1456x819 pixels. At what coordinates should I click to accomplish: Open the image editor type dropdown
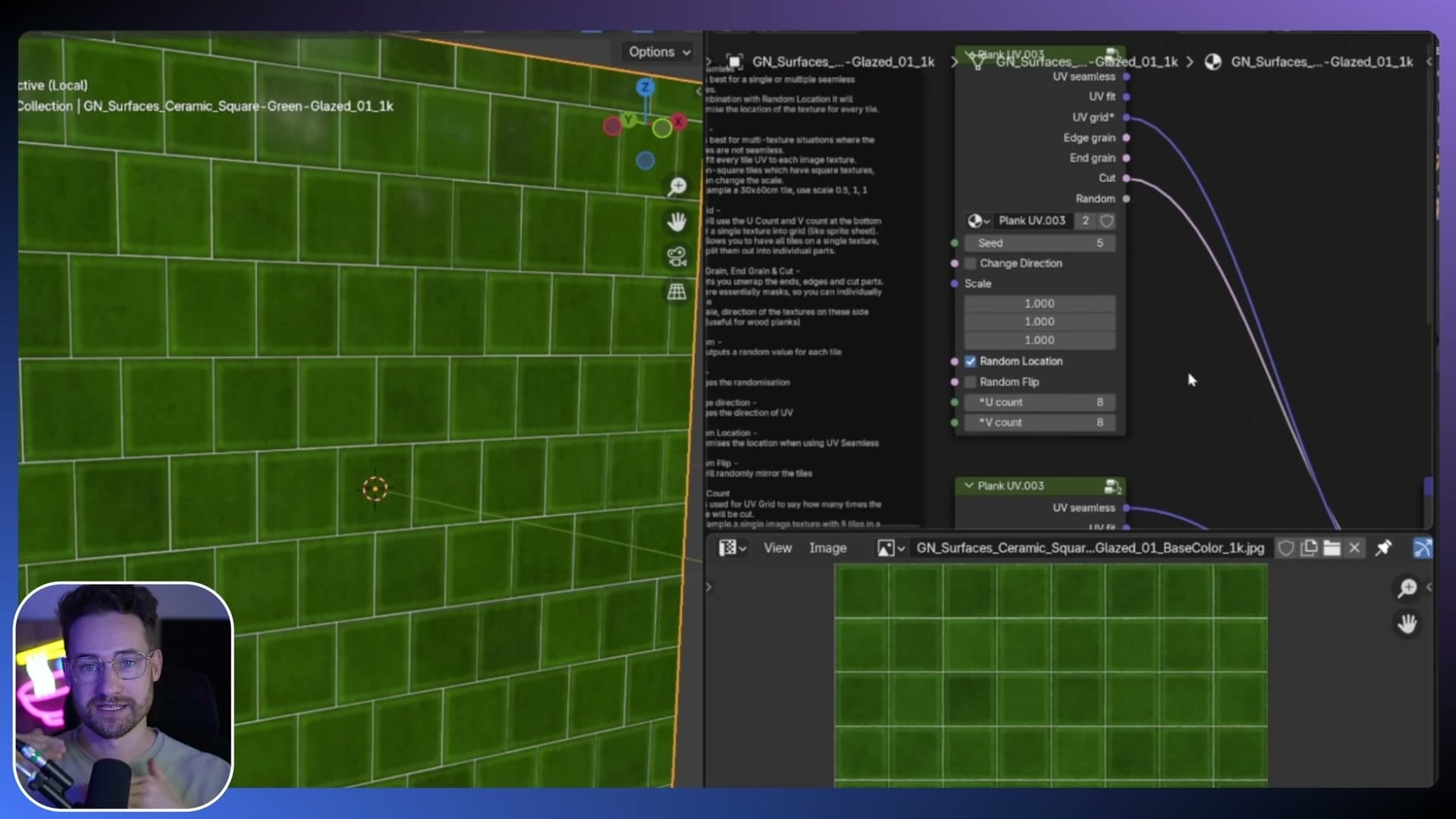[732, 548]
